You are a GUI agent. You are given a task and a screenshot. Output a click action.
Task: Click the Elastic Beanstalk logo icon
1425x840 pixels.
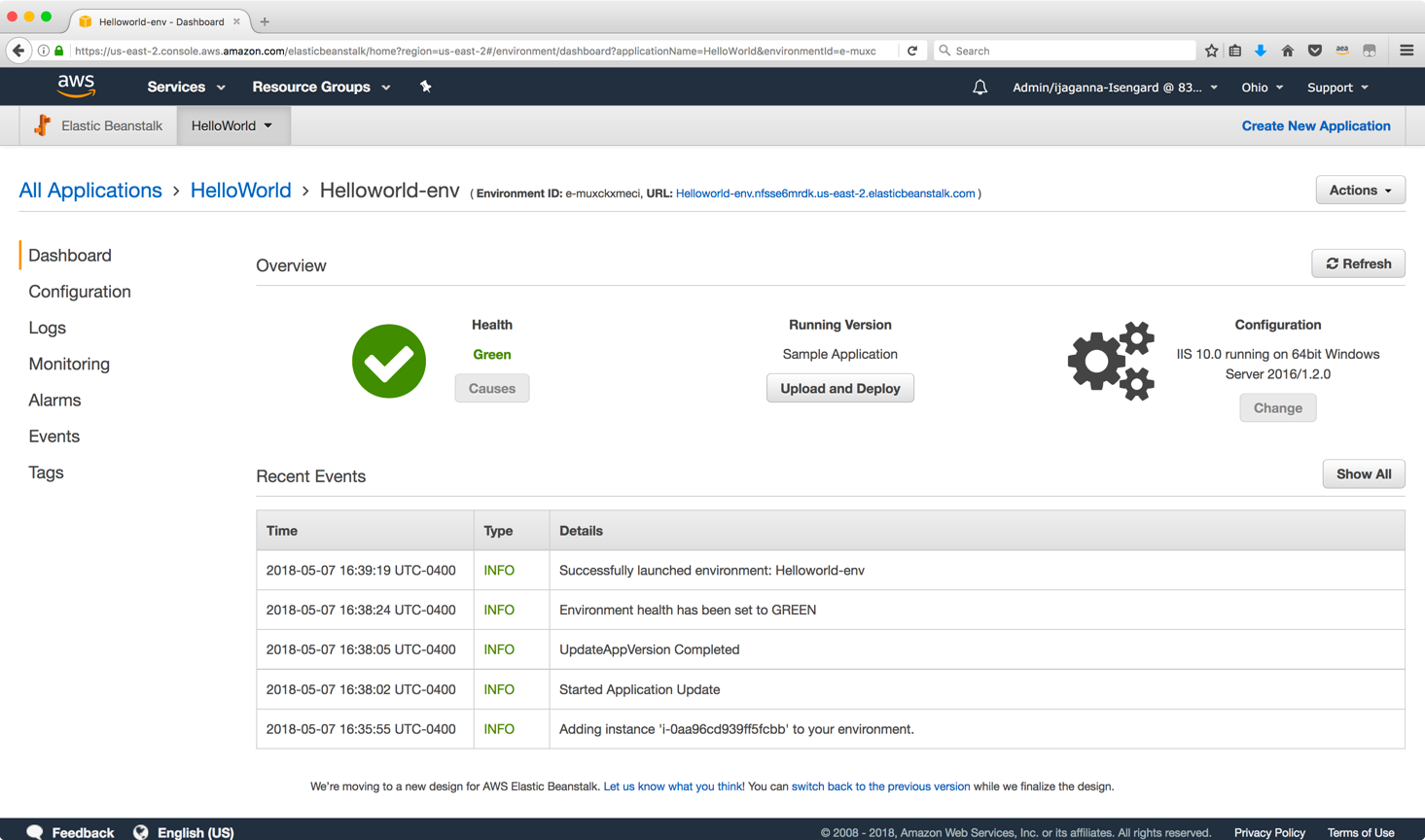pos(42,125)
